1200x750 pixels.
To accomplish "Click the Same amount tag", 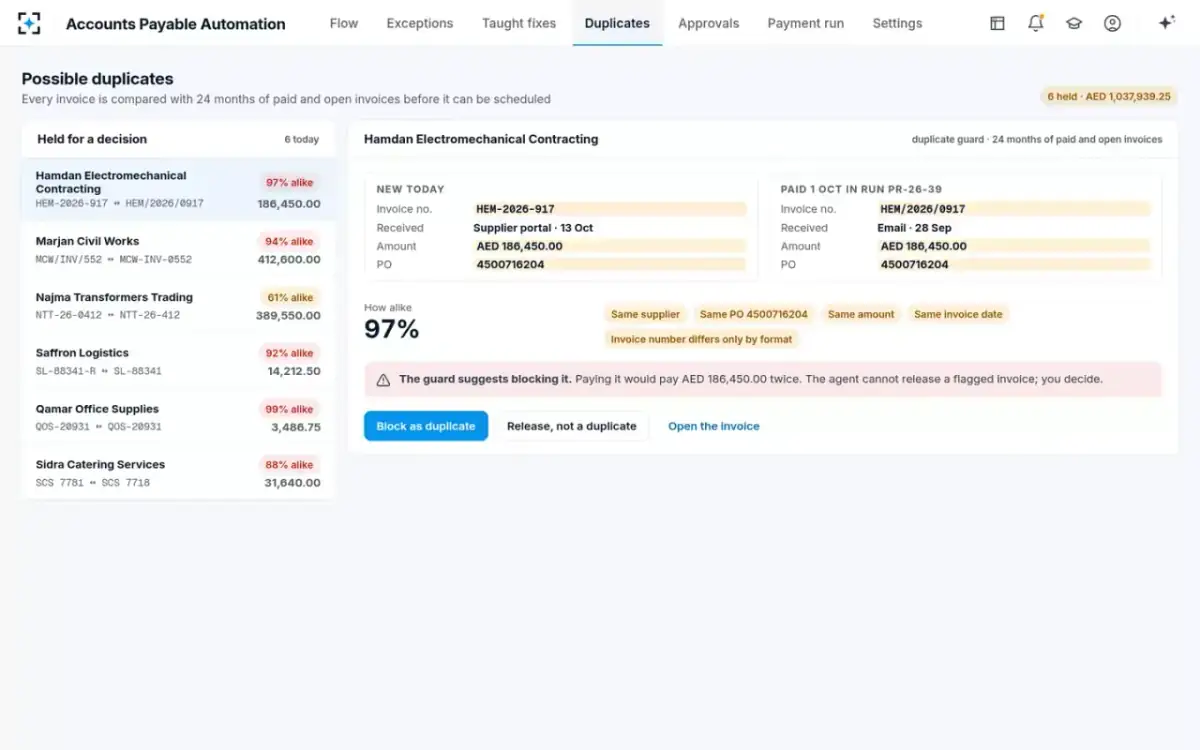I will point(861,314).
